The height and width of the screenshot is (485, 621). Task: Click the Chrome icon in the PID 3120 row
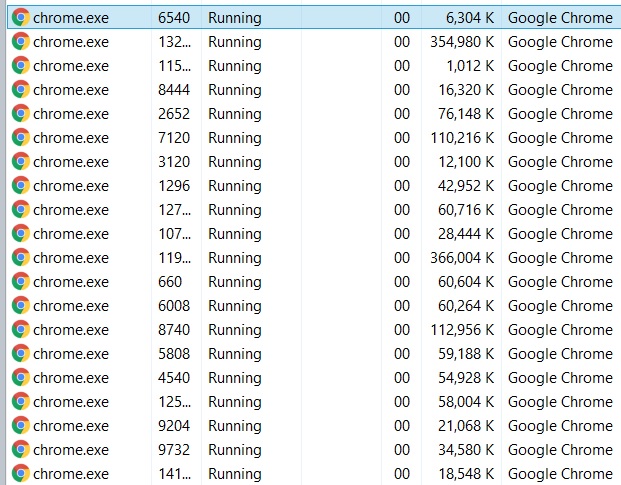pos(21,162)
